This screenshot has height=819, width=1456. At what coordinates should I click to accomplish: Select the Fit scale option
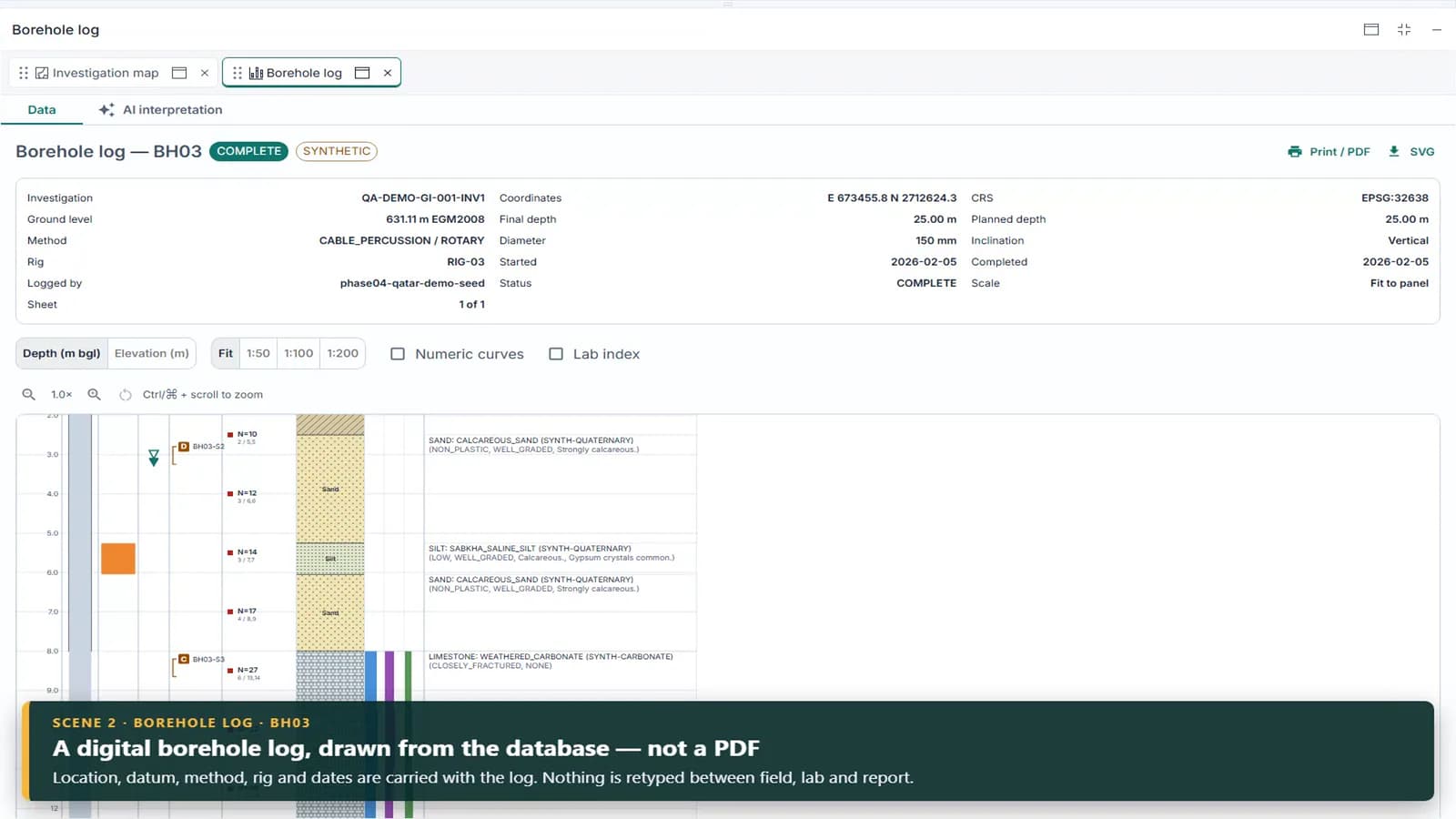click(226, 353)
